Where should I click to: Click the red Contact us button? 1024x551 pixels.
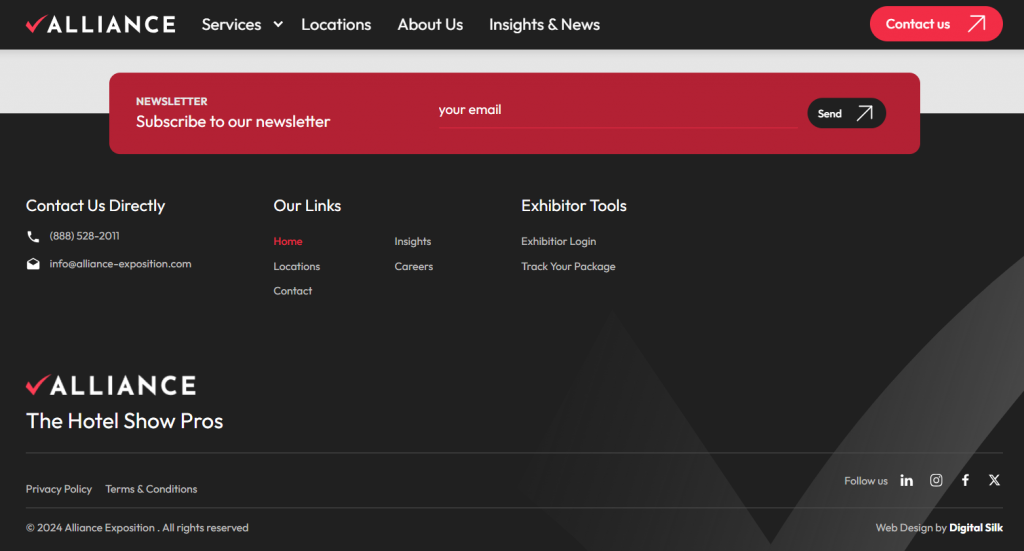click(x=936, y=24)
